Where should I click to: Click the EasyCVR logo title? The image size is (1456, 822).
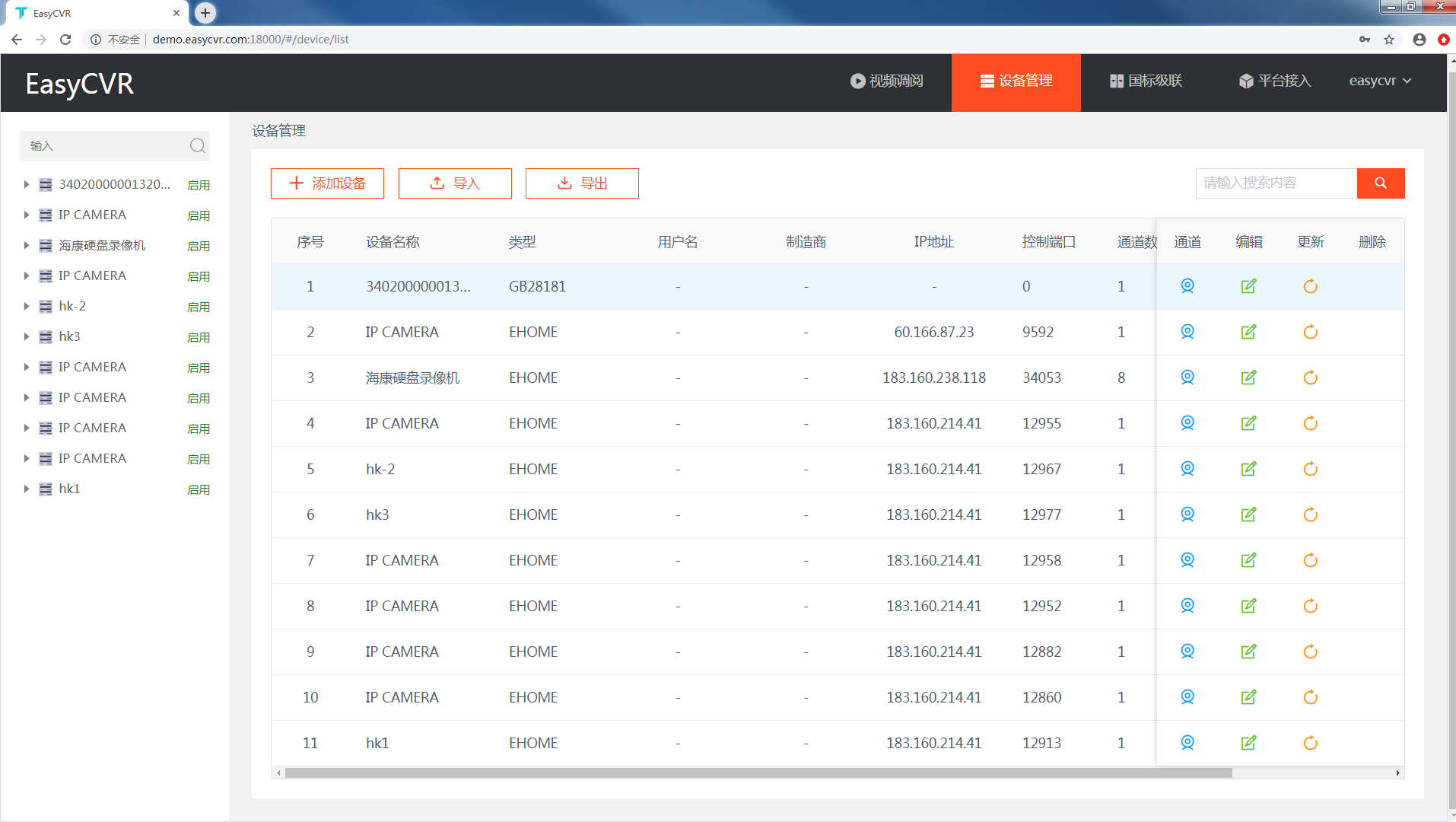coord(79,83)
